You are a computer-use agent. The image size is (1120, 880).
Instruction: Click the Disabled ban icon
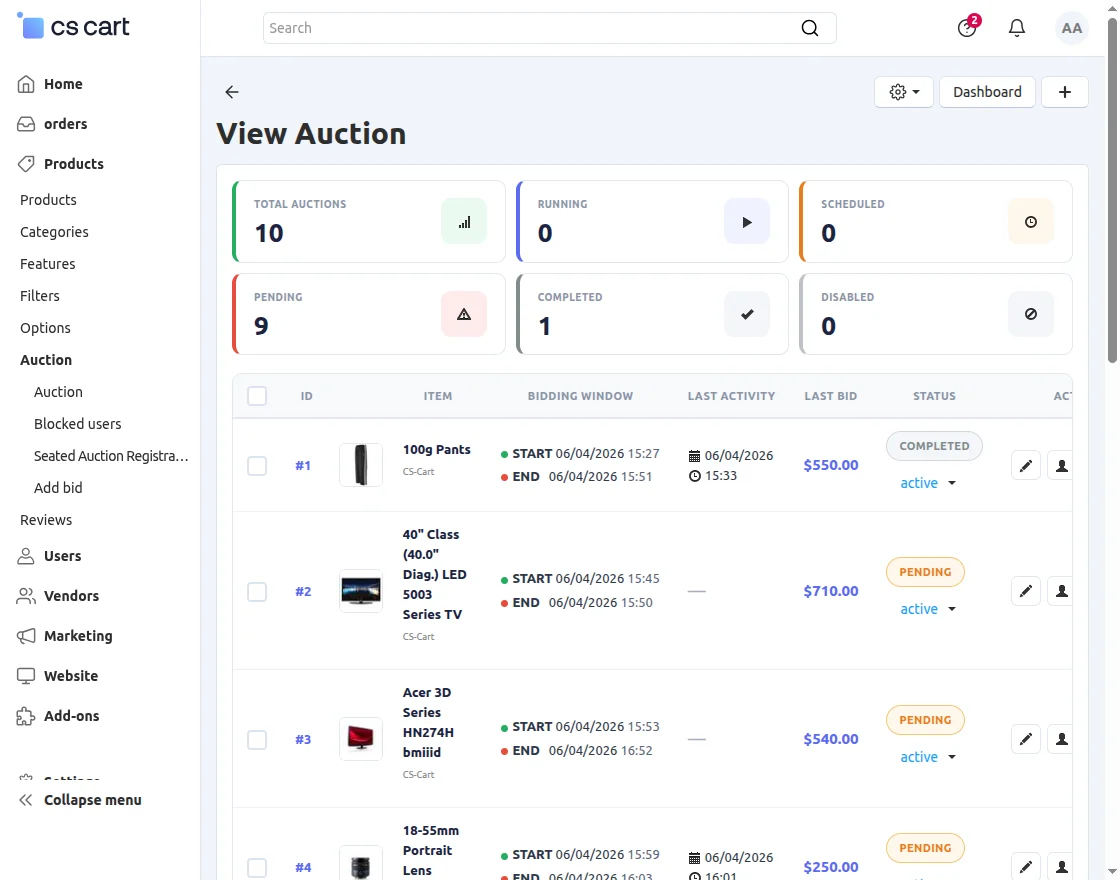point(1031,314)
